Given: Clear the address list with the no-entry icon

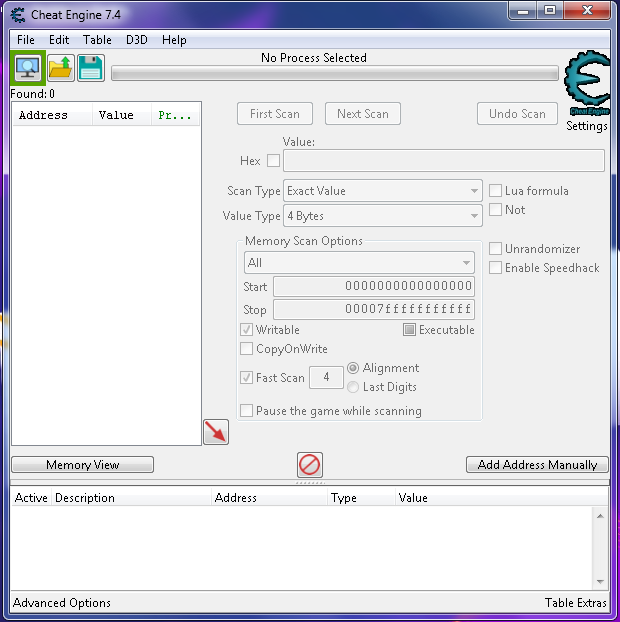Looking at the screenshot, I should click(309, 465).
